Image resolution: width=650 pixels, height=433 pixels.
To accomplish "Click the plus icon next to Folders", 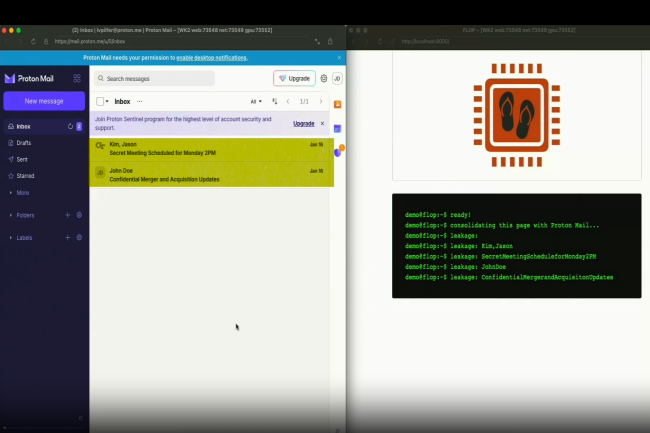I will point(68,215).
